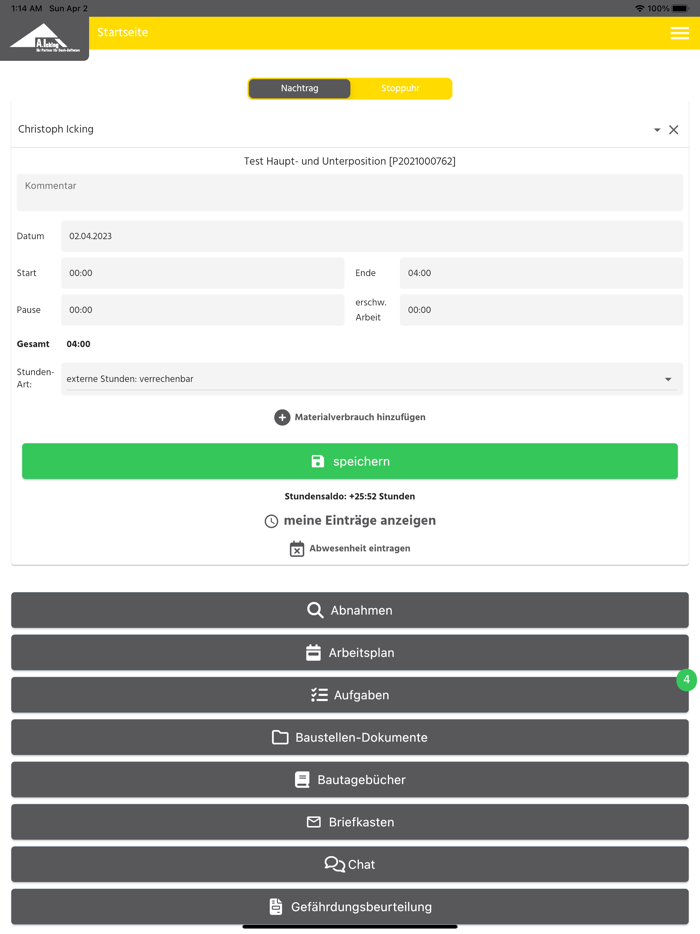Click the clock icon beside meine Einträge
This screenshot has width=700, height=934.
[x=271, y=521]
